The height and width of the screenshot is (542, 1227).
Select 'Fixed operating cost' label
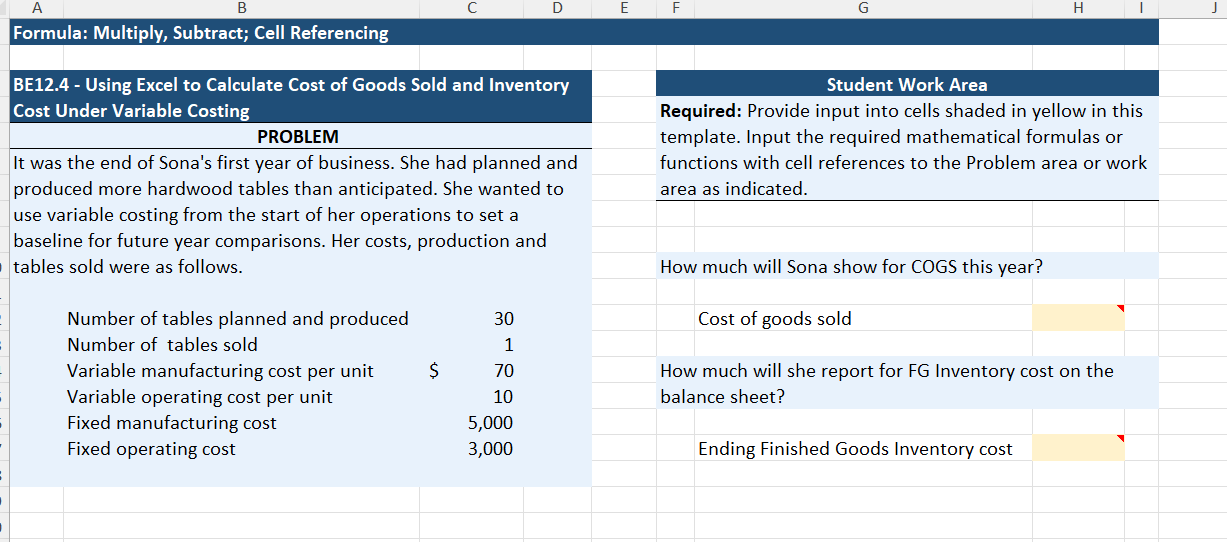pyautogui.click(x=151, y=448)
